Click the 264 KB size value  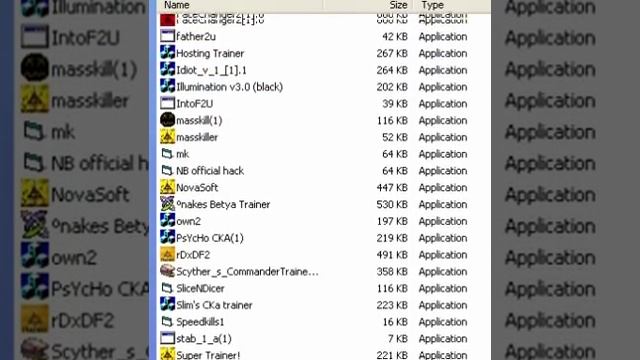pos(392,70)
